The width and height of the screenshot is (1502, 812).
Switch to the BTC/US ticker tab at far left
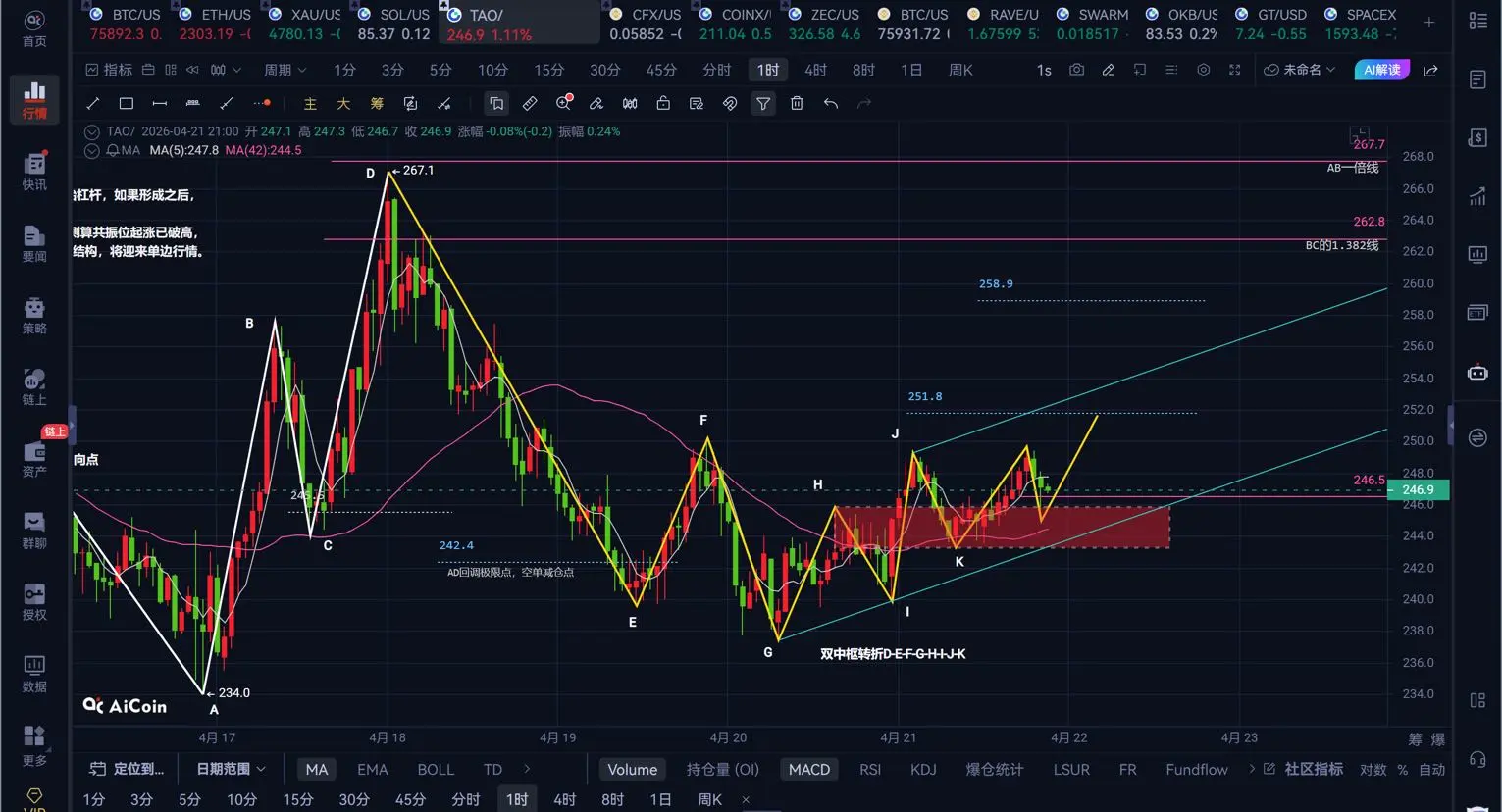(x=126, y=24)
